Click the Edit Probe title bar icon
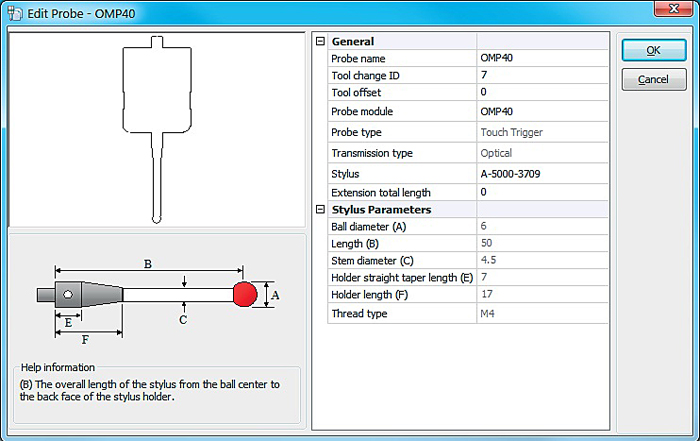The width and height of the screenshot is (700, 441). 15,13
